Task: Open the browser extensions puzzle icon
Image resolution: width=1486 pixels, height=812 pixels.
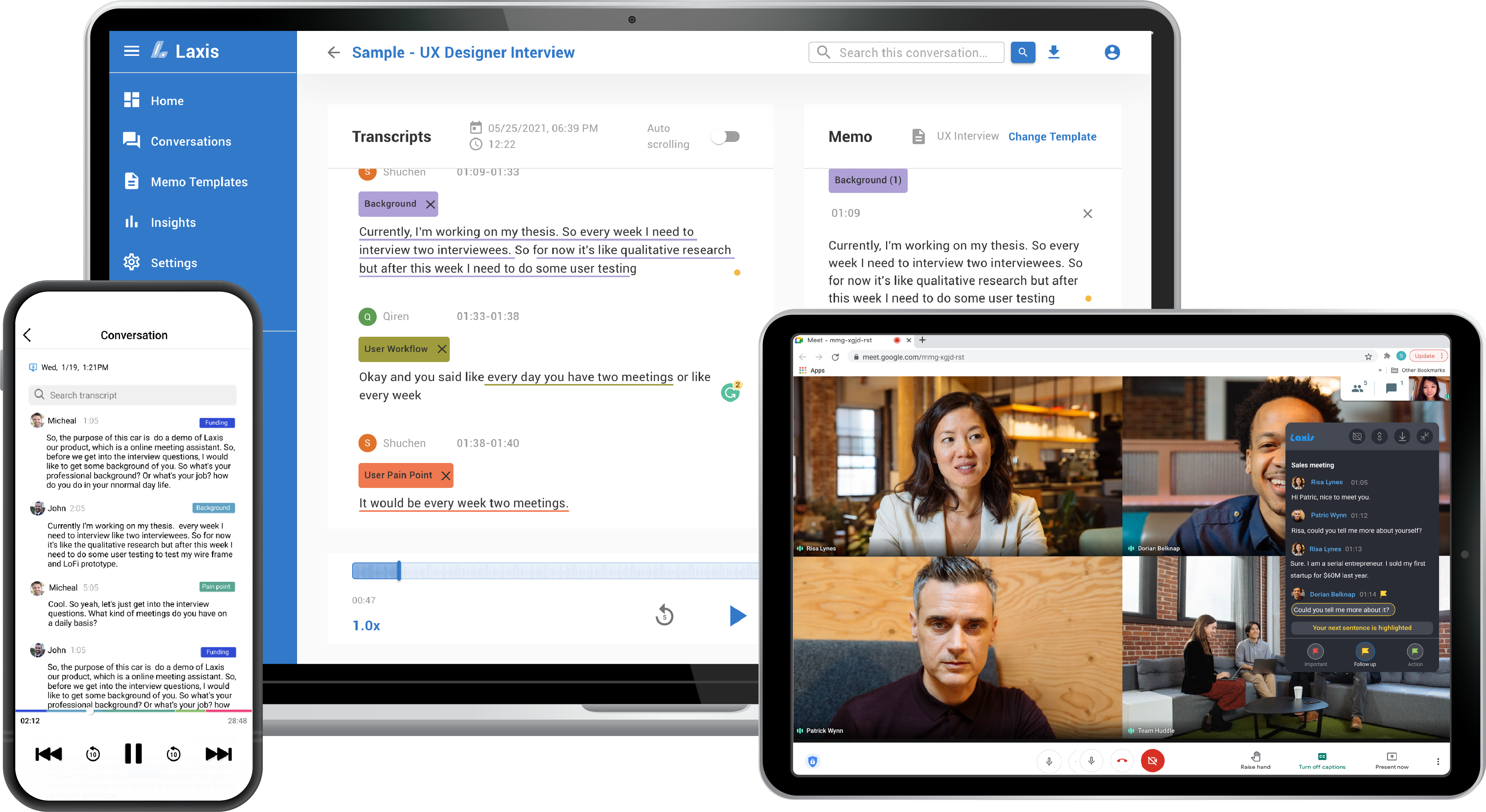Action: pyautogui.click(x=1387, y=356)
